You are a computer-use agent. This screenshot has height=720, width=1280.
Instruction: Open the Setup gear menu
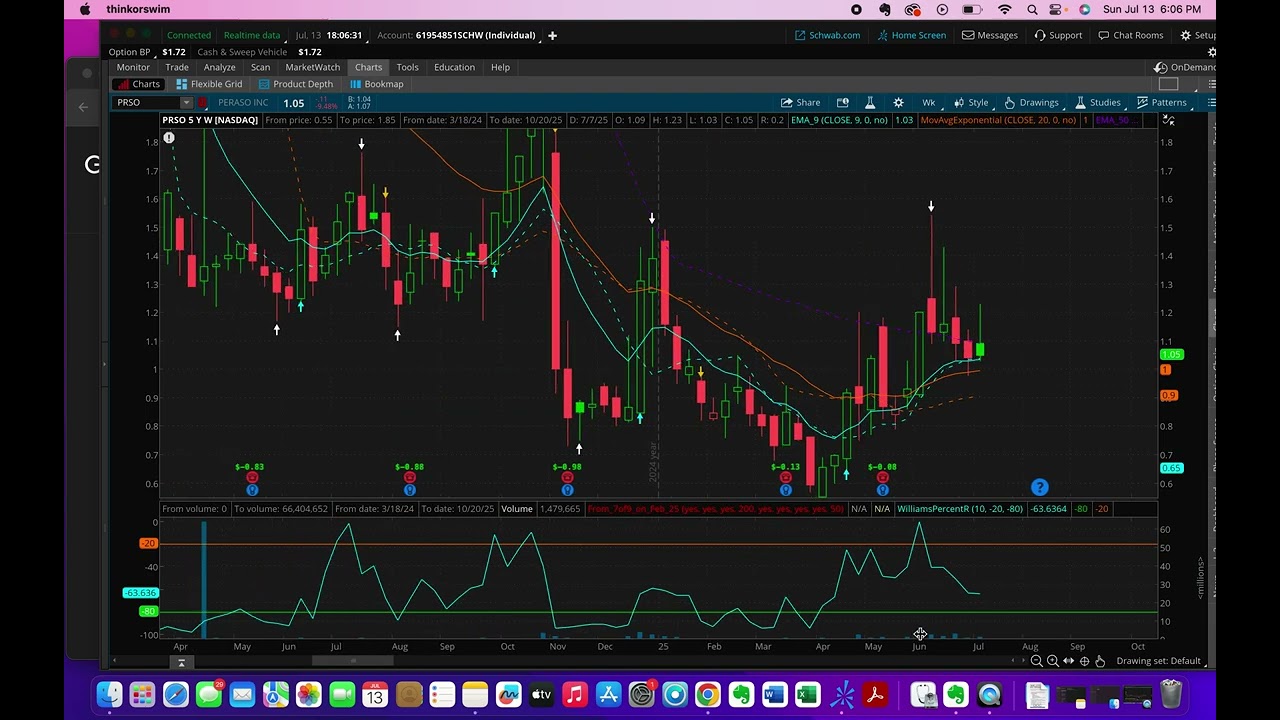(1196, 35)
